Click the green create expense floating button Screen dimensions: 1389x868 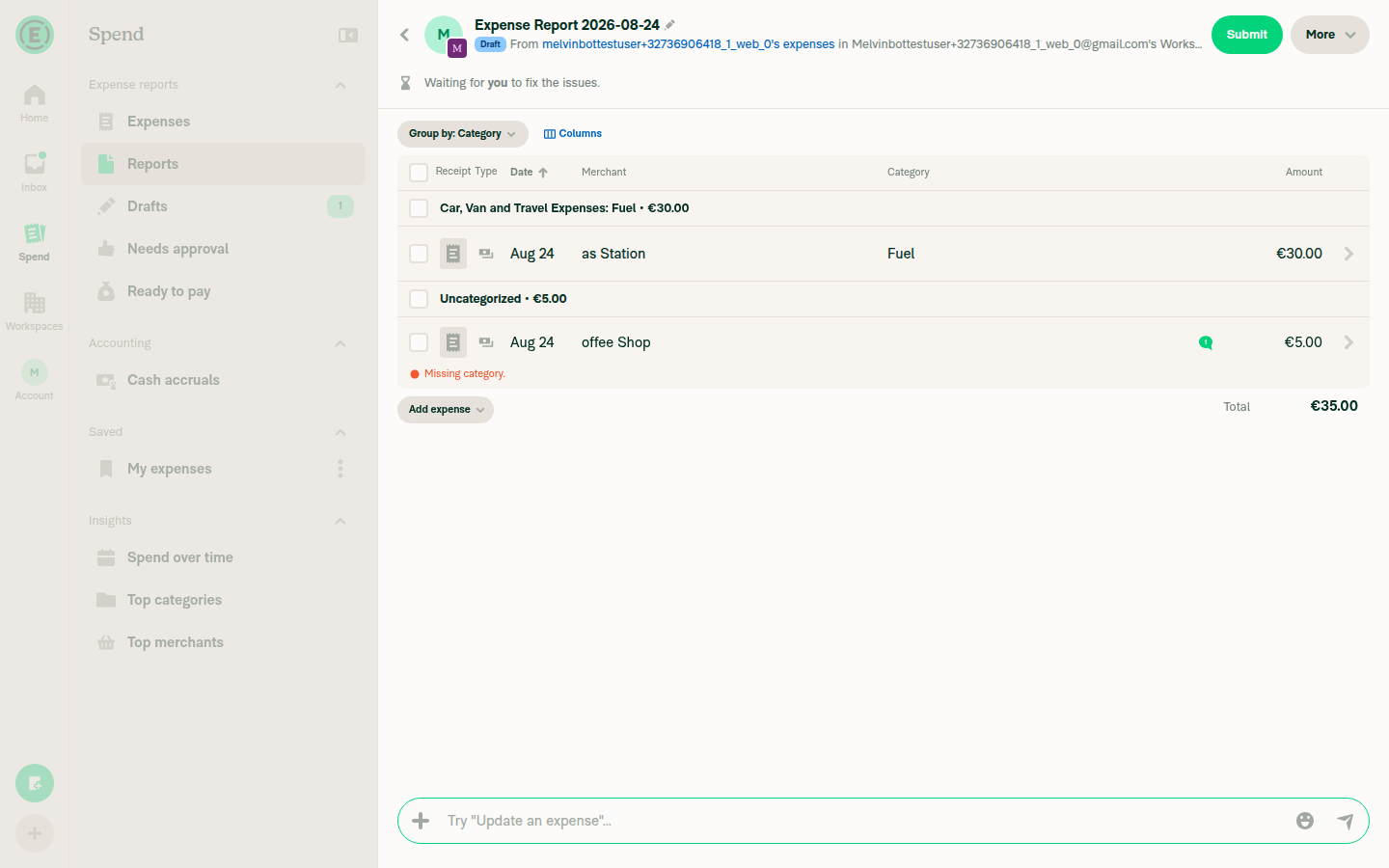click(35, 783)
